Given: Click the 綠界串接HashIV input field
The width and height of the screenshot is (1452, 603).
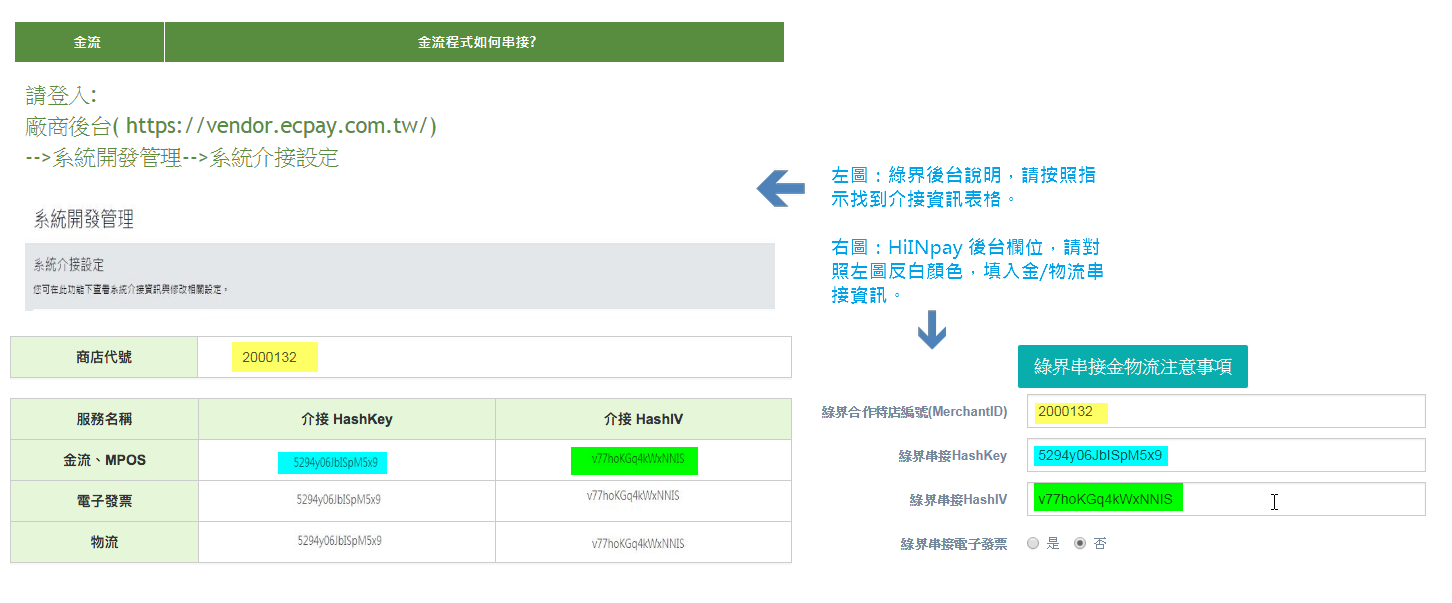Looking at the screenshot, I should [1226, 499].
